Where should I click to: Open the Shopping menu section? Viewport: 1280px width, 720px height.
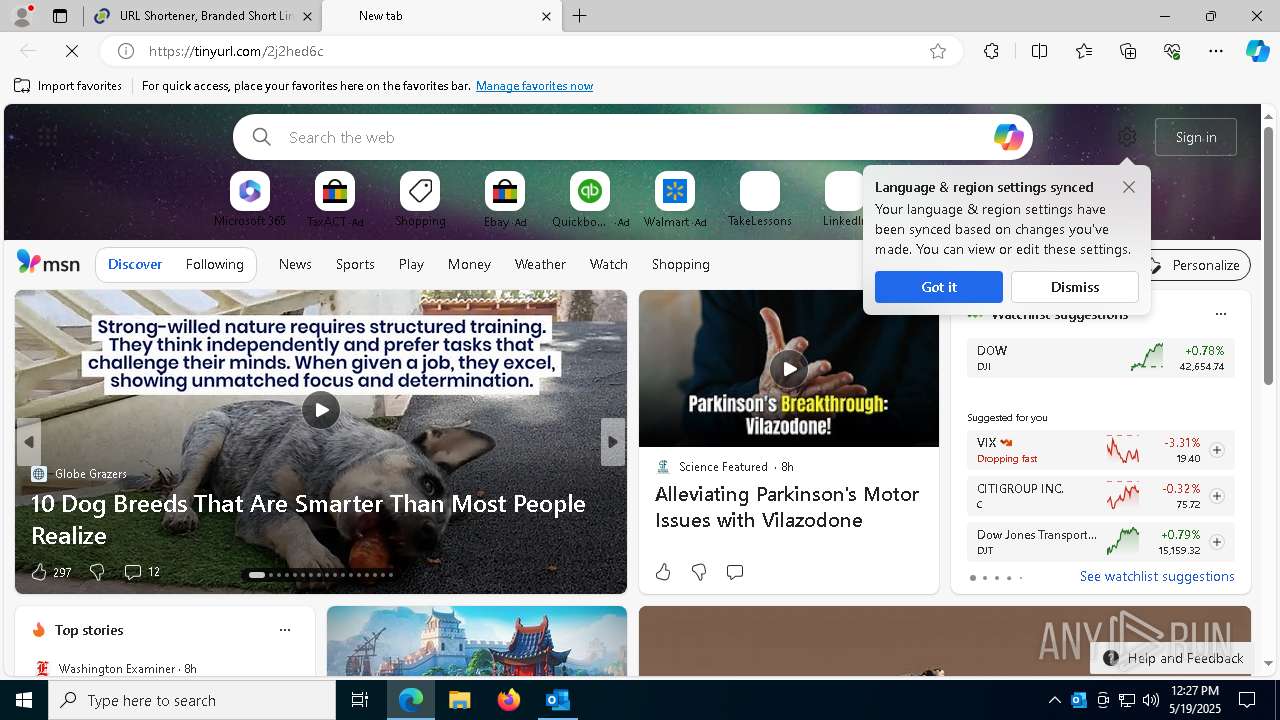point(681,264)
